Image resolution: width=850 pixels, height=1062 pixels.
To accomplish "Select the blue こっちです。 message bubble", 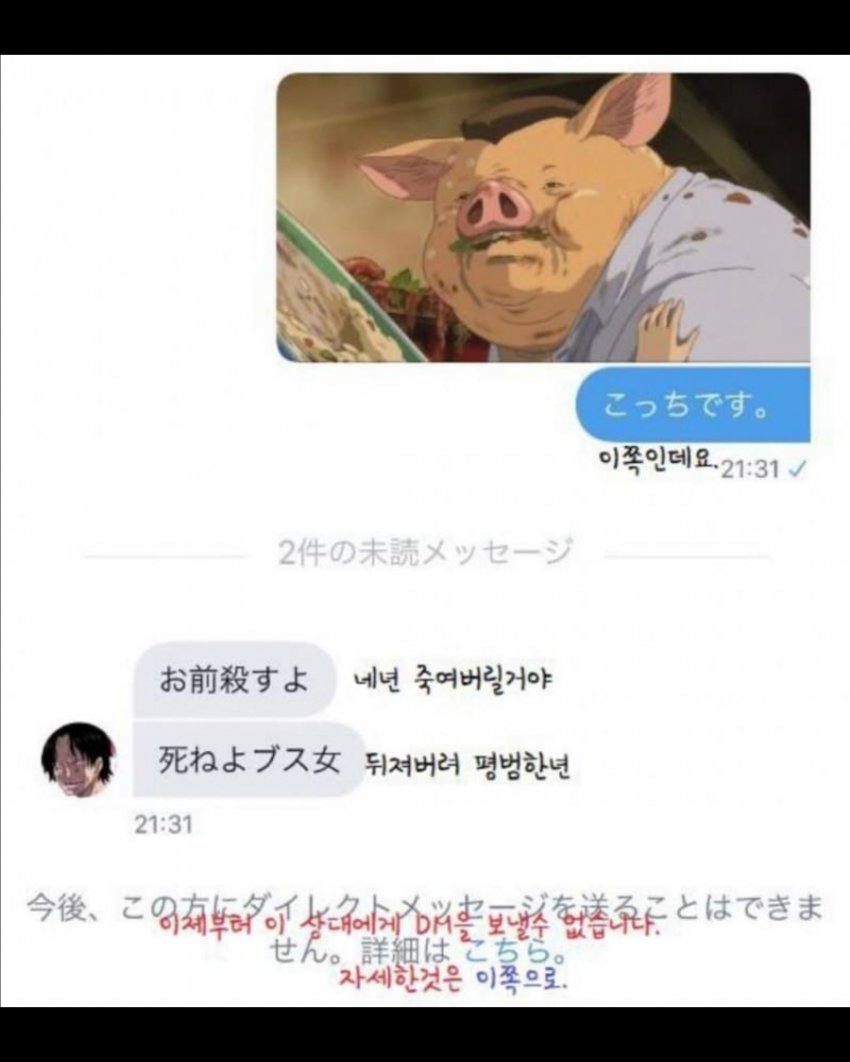I will (x=693, y=406).
